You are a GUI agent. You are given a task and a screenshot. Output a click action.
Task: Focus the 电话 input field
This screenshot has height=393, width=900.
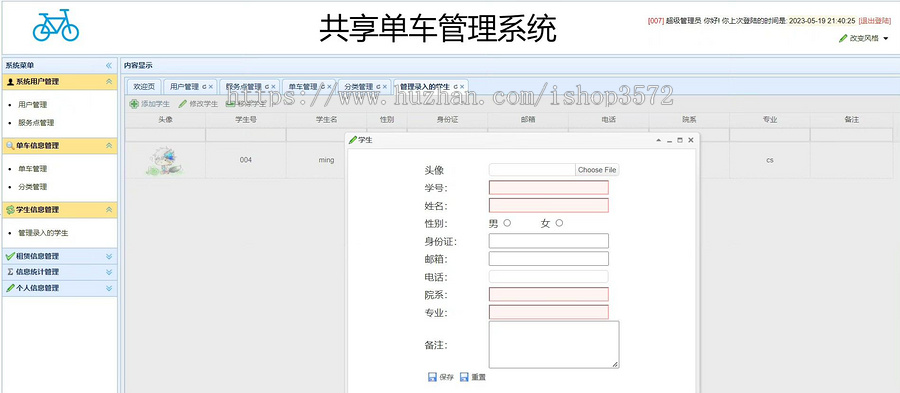(x=549, y=277)
